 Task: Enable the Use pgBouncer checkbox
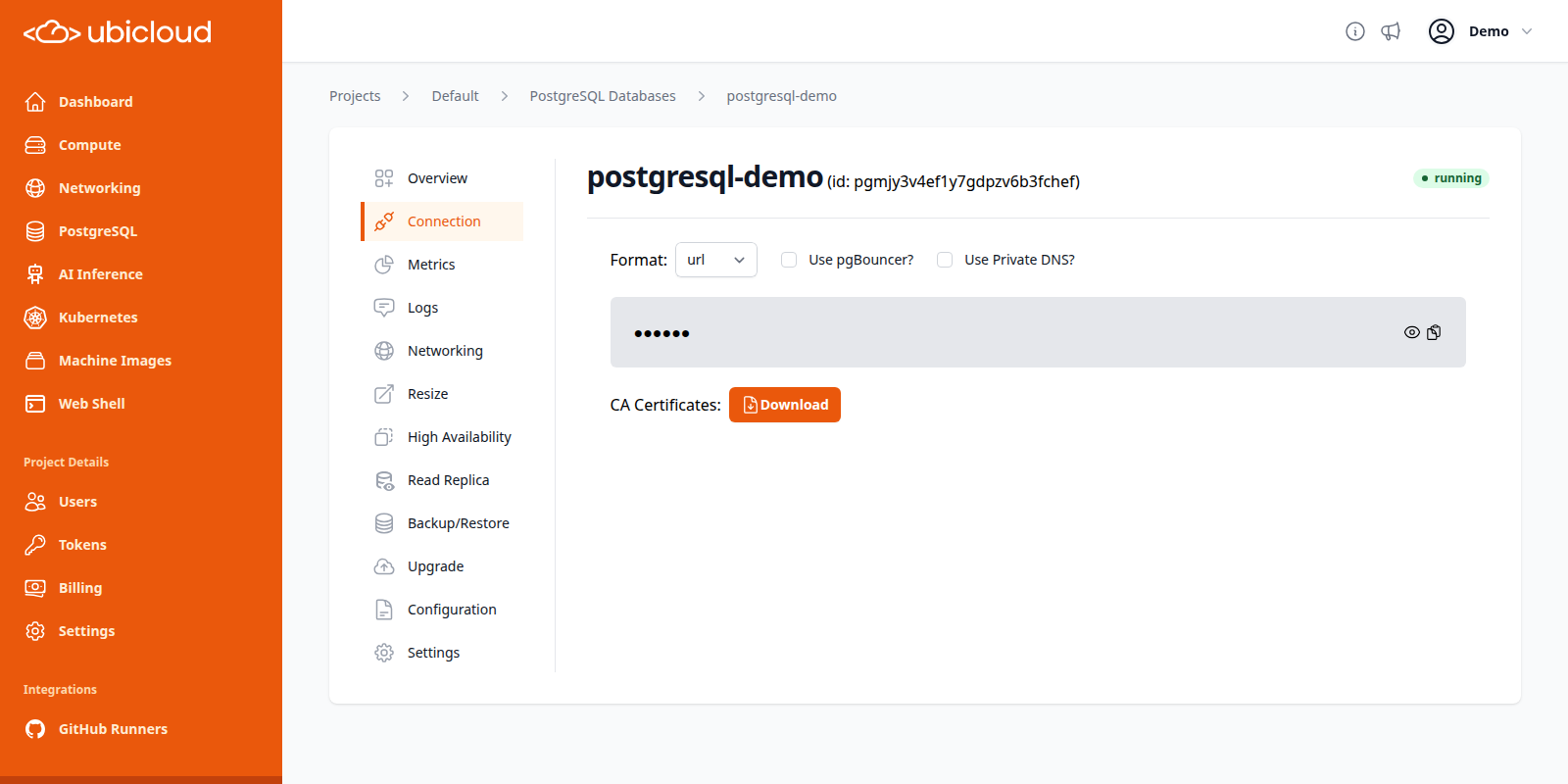coord(789,260)
